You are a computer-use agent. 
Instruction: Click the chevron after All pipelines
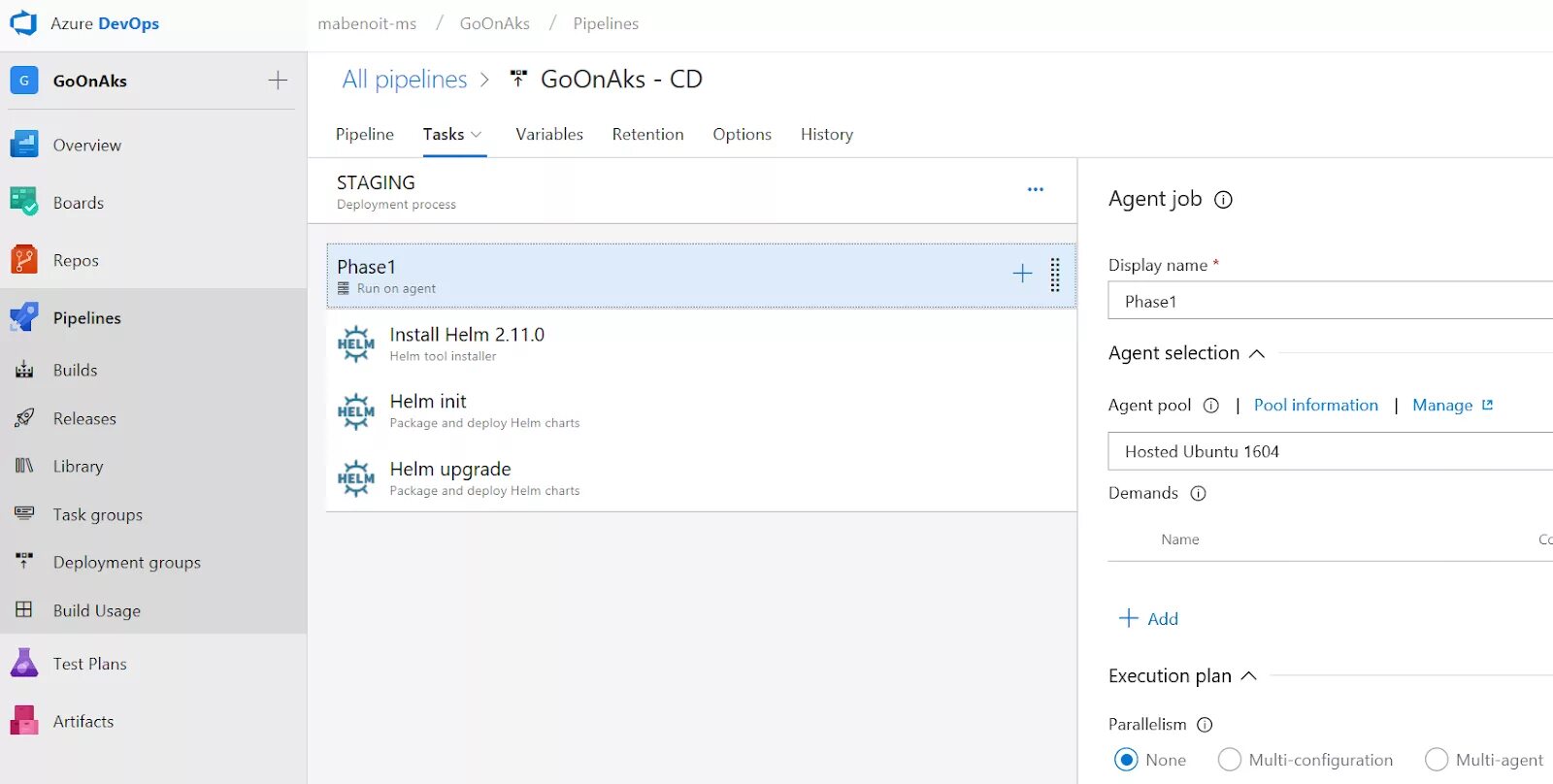pos(485,80)
